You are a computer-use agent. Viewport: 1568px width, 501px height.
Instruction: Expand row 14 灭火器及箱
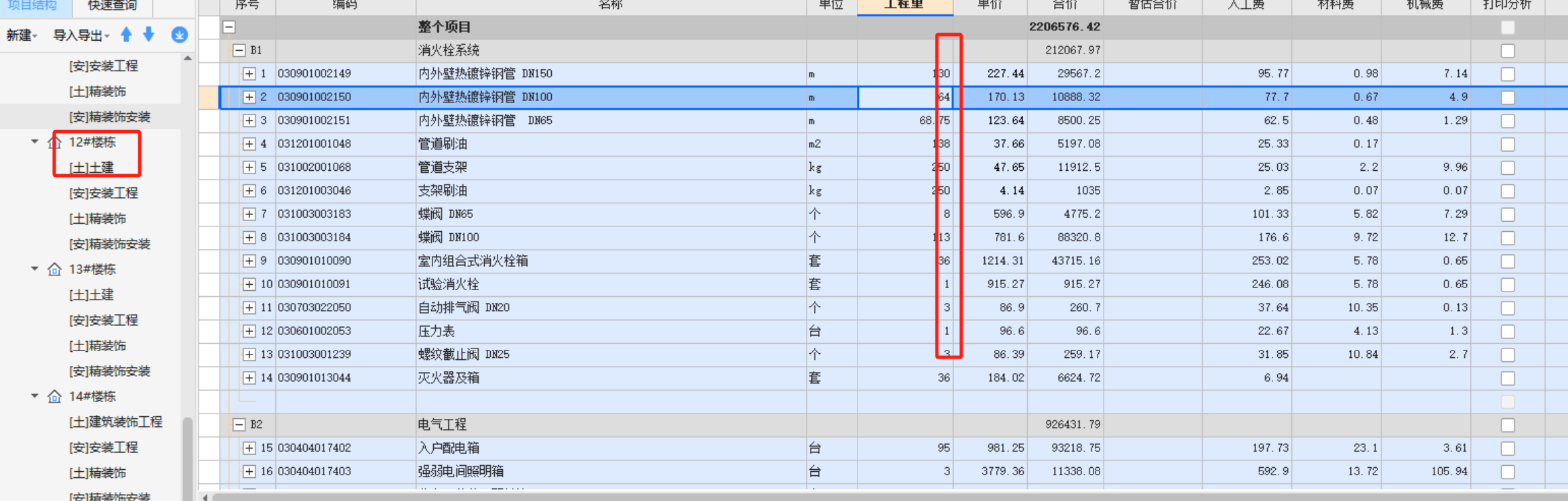pos(249,378)
